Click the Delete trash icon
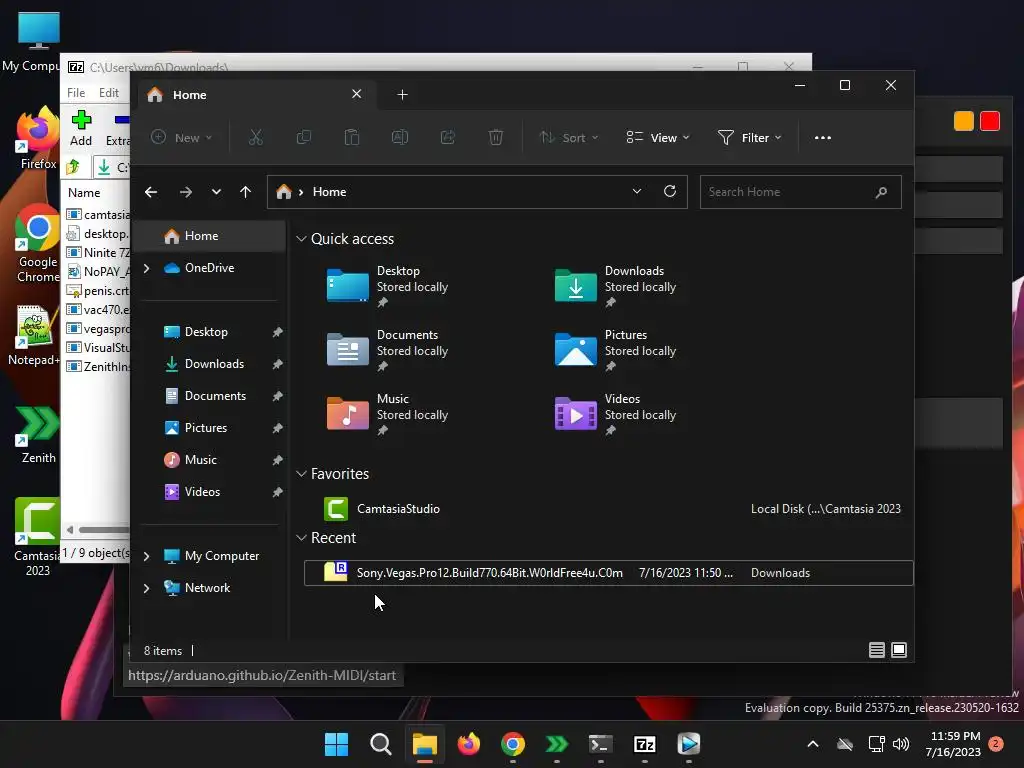 pos(496,138)
